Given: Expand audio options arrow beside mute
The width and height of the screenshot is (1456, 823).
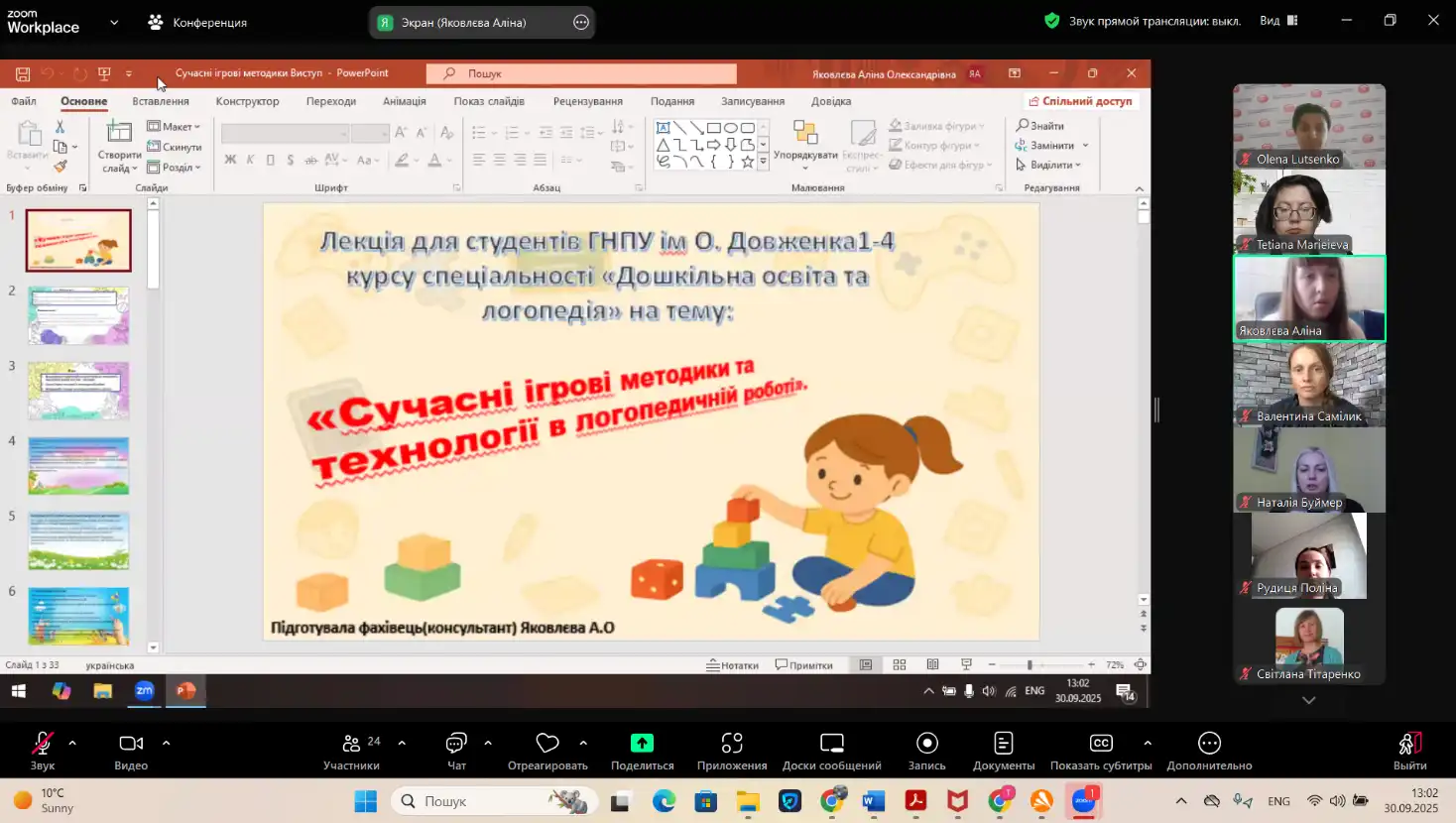Looking at the screenshot, I should [72, 742].
